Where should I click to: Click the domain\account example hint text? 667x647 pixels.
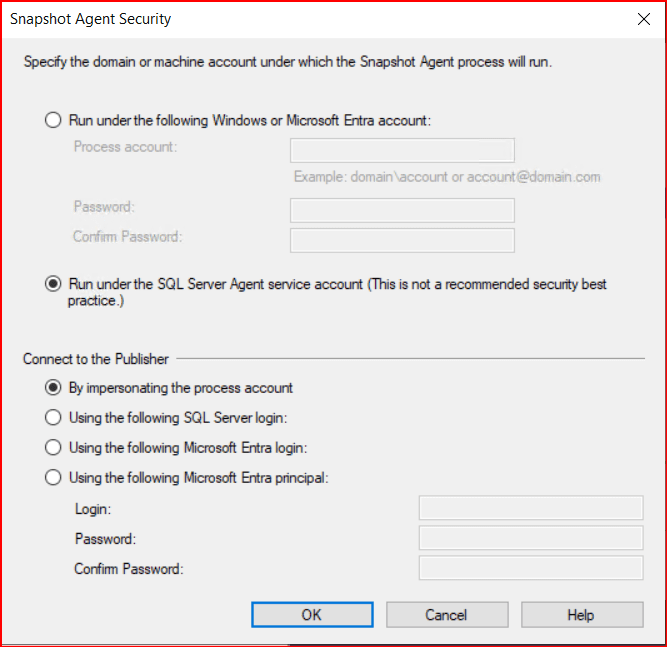point(447,177)
